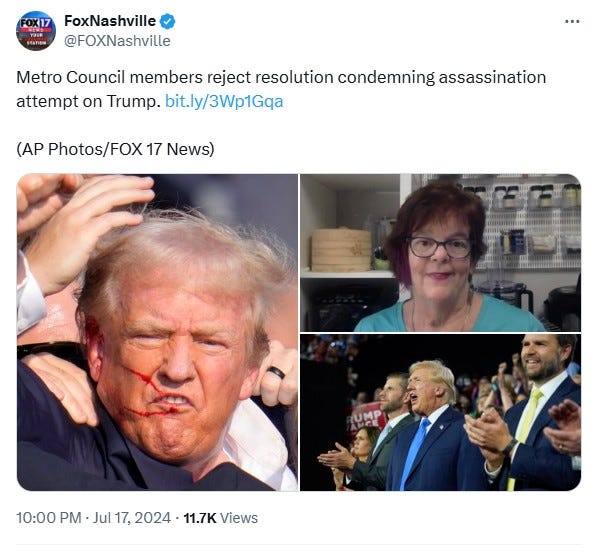
Task: Click the Jul 17, 2024 date text
Action: tap(132, 518)
